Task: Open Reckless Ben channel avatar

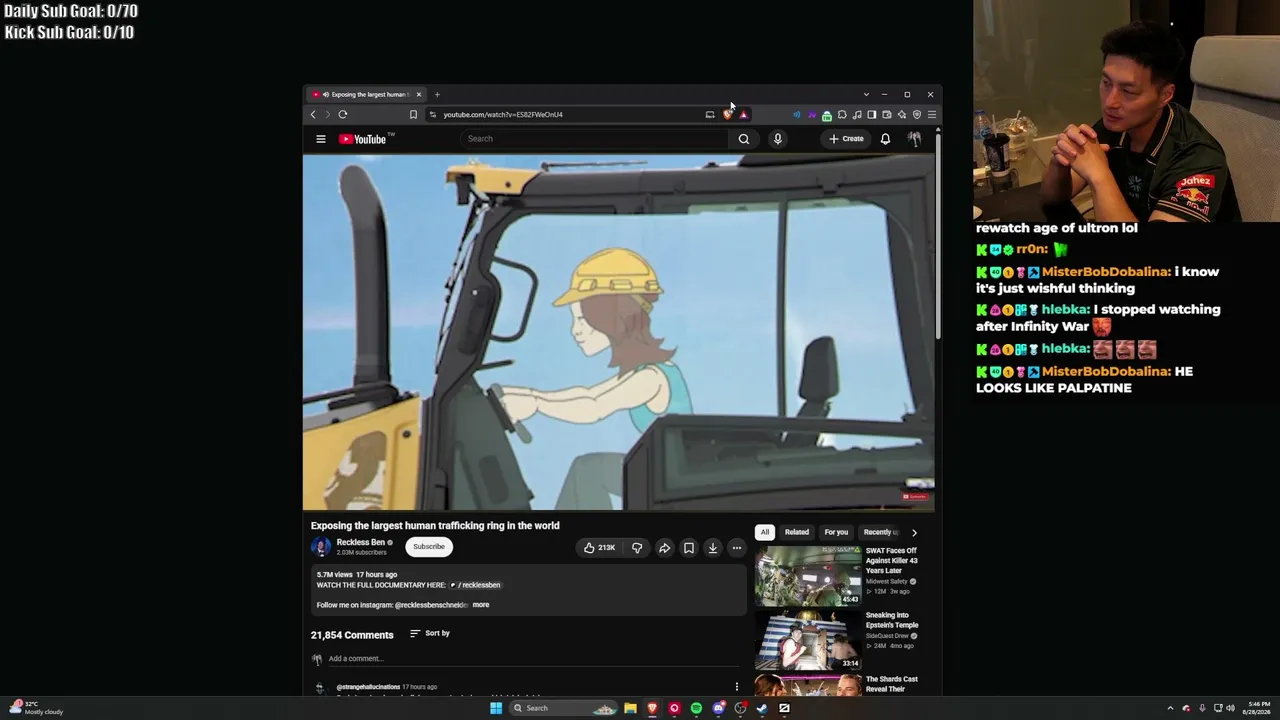Action: (321, 547)
